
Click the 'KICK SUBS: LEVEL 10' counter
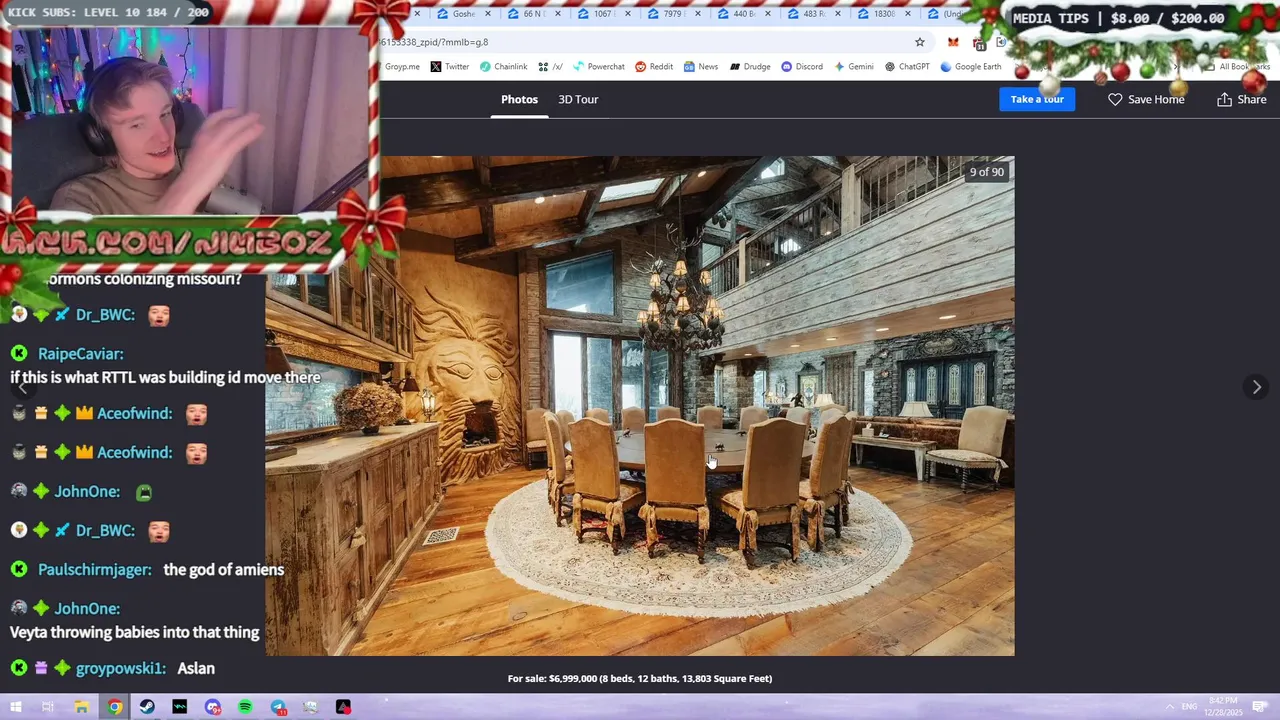click(x=109, y=12)
